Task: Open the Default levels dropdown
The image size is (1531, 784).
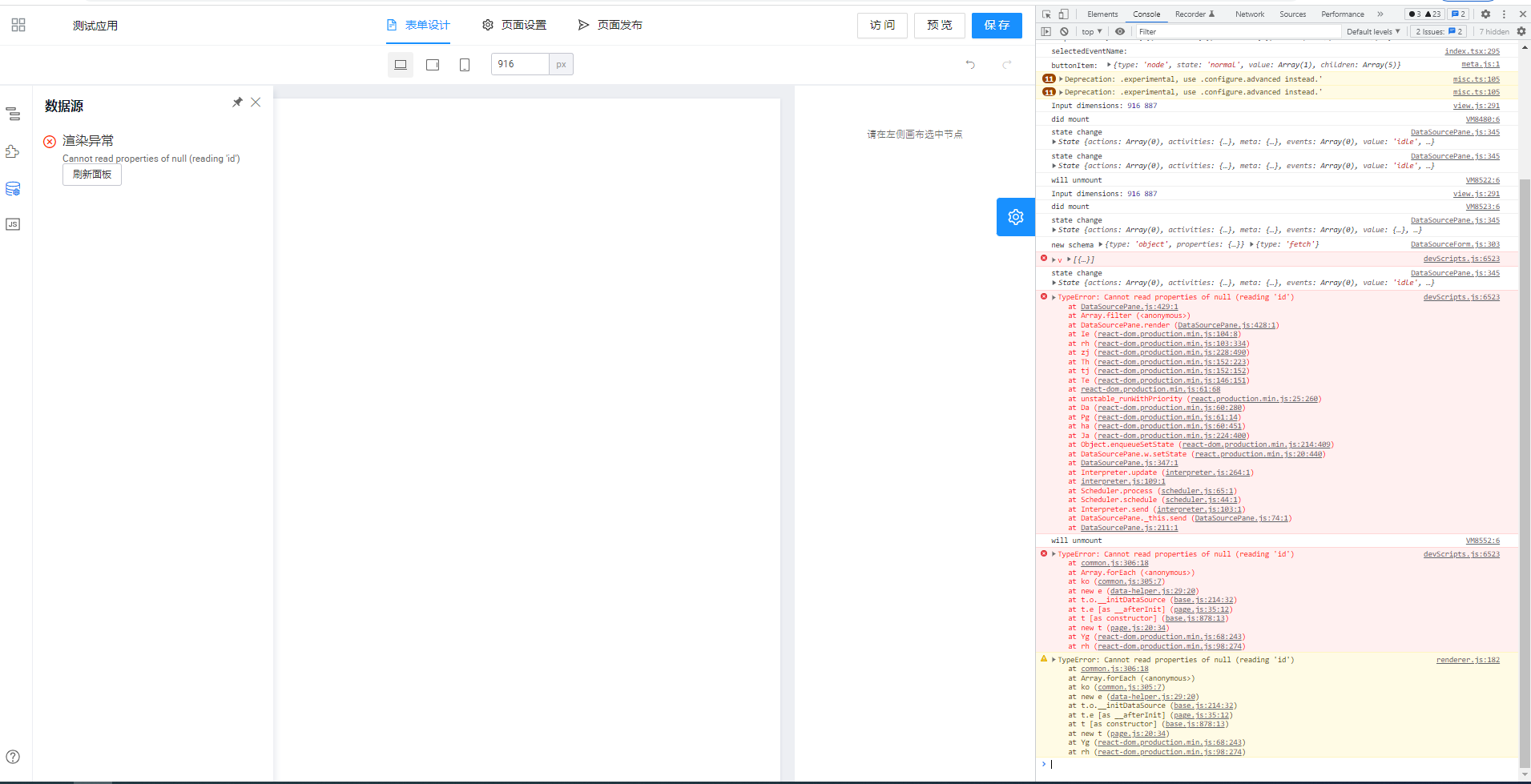Action: [x=1372, y=31]
